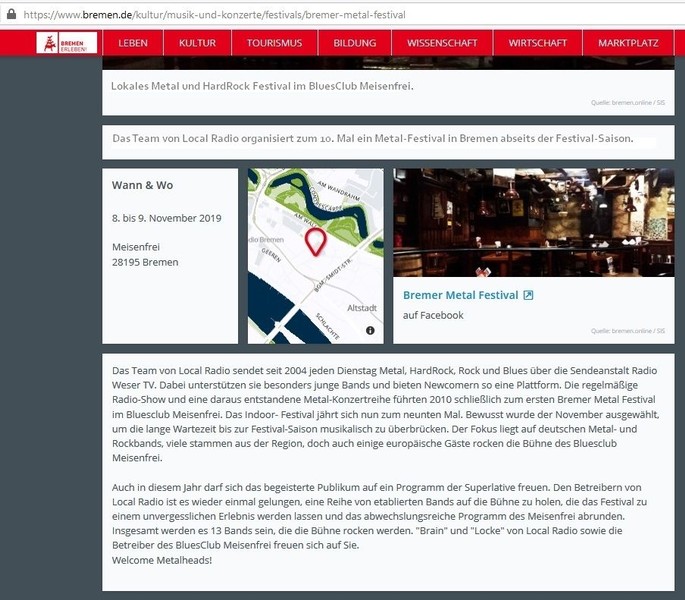Click 'auf Facebook' caption text
685x600 pixels.
tap(433, 315)
